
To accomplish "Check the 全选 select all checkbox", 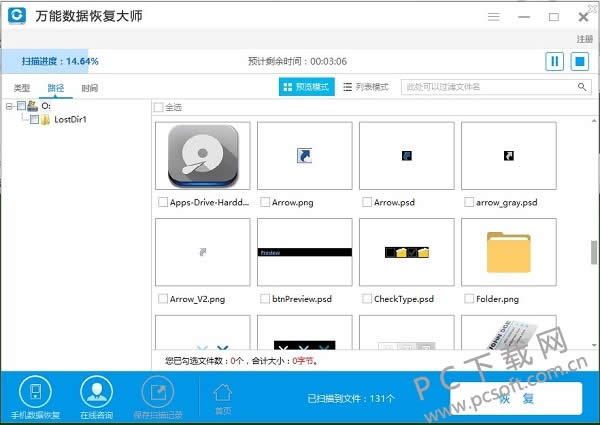I will click(x=158, y=107).
